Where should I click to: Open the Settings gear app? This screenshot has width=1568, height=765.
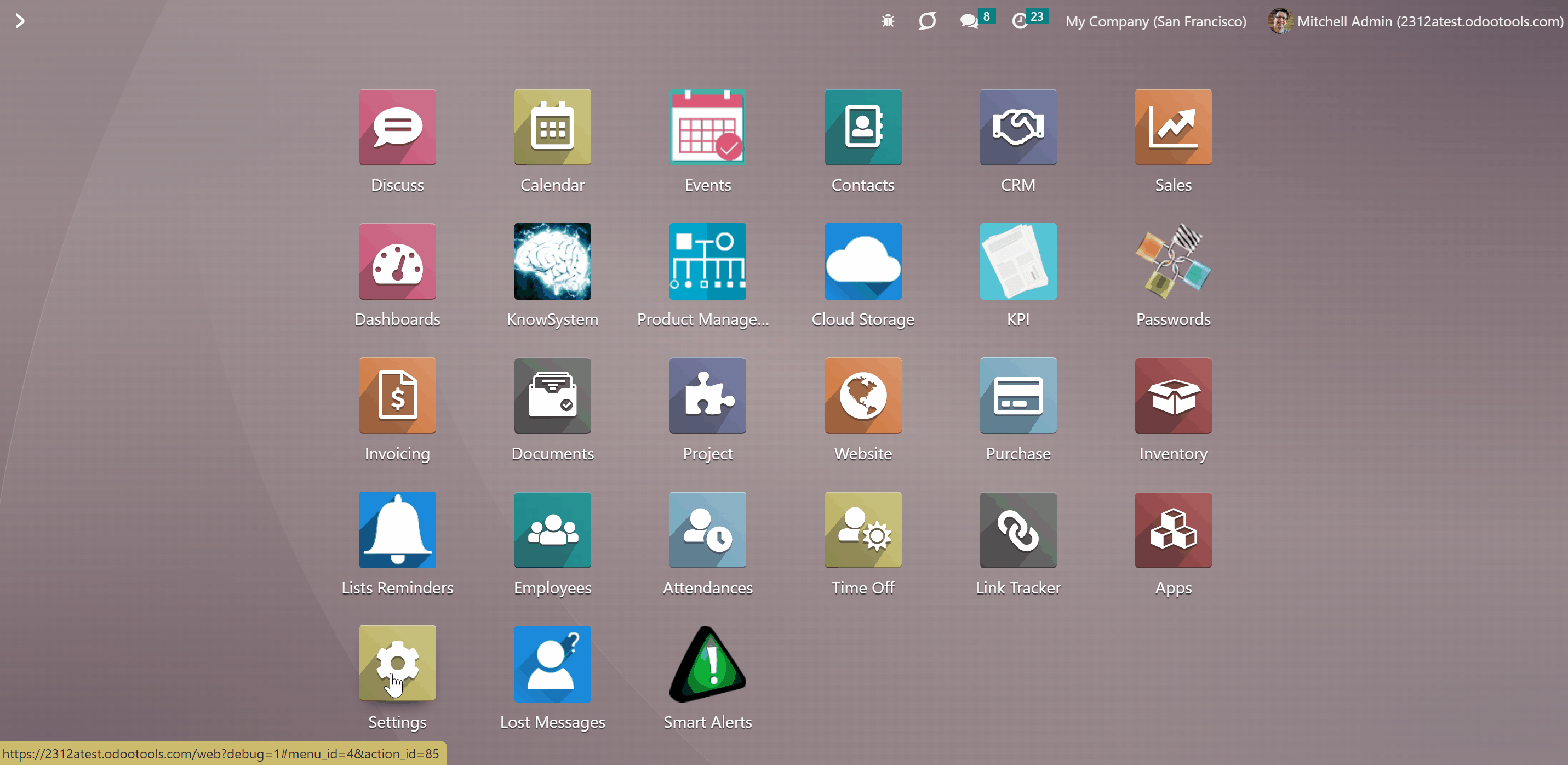[x=397, y=664]
